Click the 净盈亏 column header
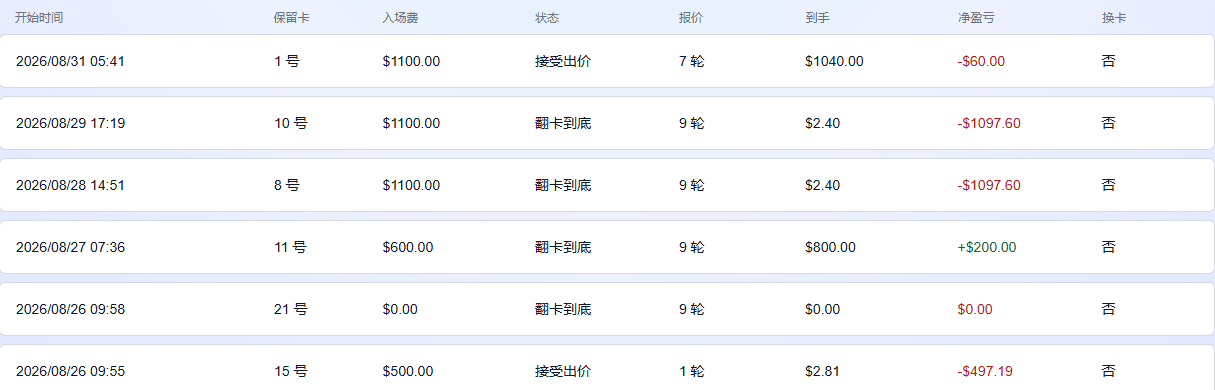Screen dimensions: 1215x390 pos(976,18)
